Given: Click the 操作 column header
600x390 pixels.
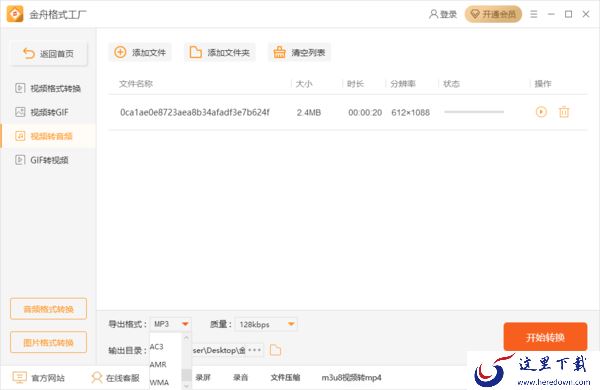Looking at the screenshot, I should click(x=543, y=84).
